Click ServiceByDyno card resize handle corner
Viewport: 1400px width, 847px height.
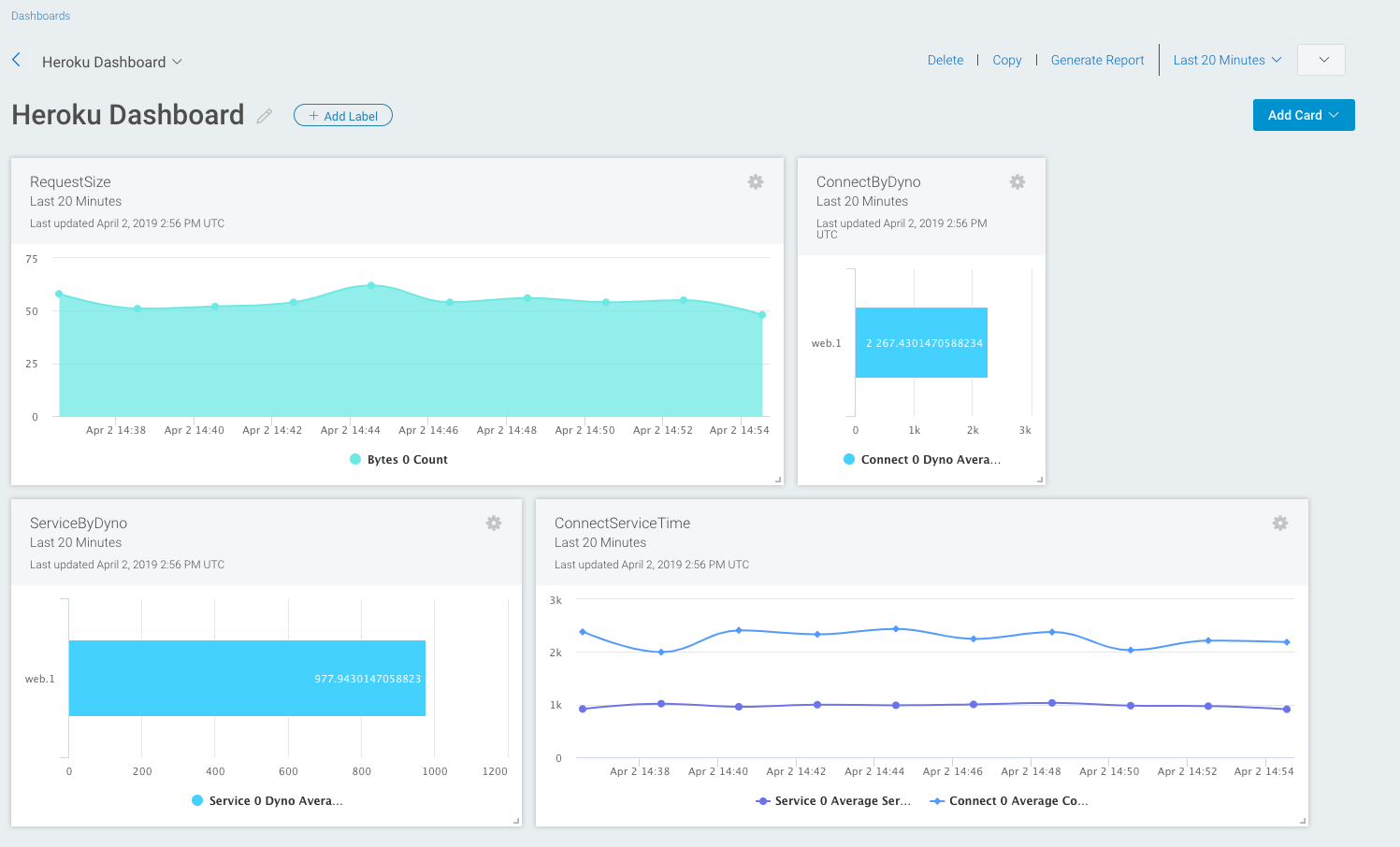click(516, 821)
